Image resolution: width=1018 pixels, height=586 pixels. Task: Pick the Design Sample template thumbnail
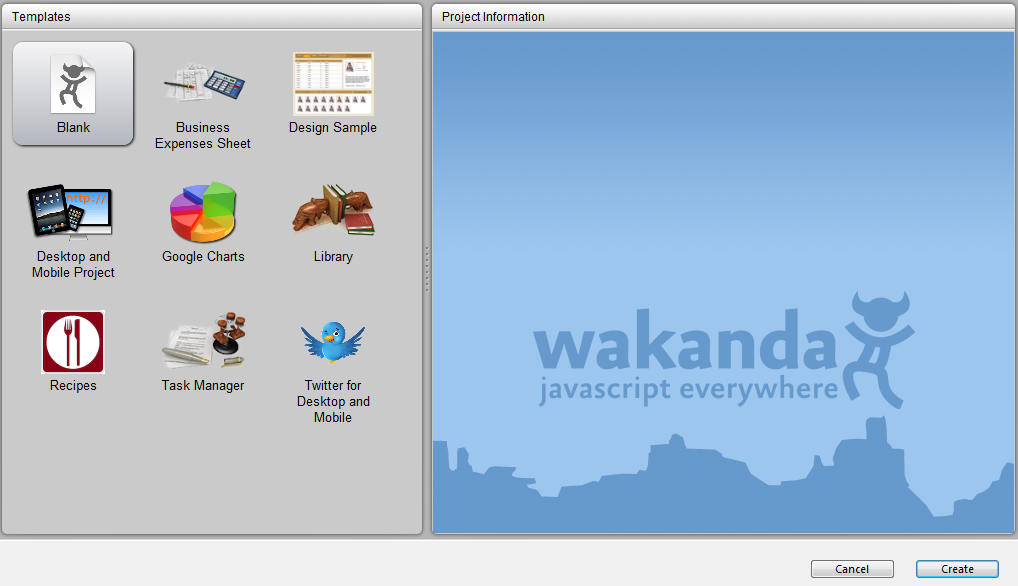pos(333,84)
